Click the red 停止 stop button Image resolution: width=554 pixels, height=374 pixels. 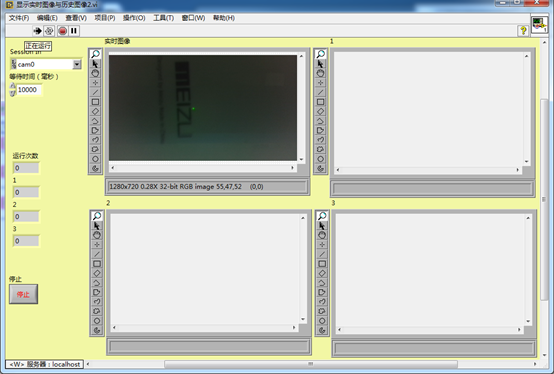pos(23,294)
